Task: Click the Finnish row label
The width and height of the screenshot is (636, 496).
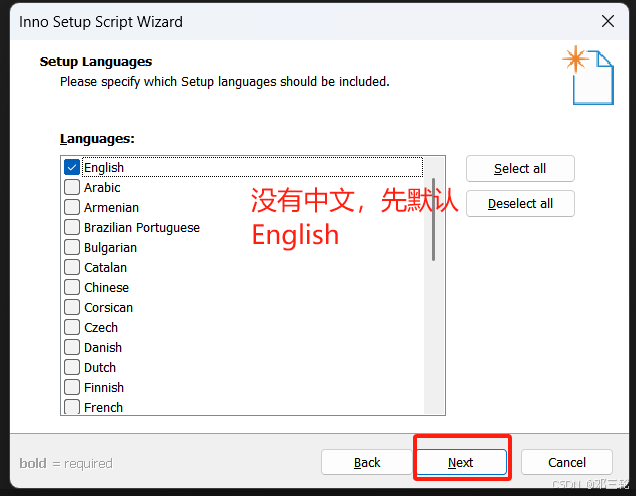Action: point(104,388)
